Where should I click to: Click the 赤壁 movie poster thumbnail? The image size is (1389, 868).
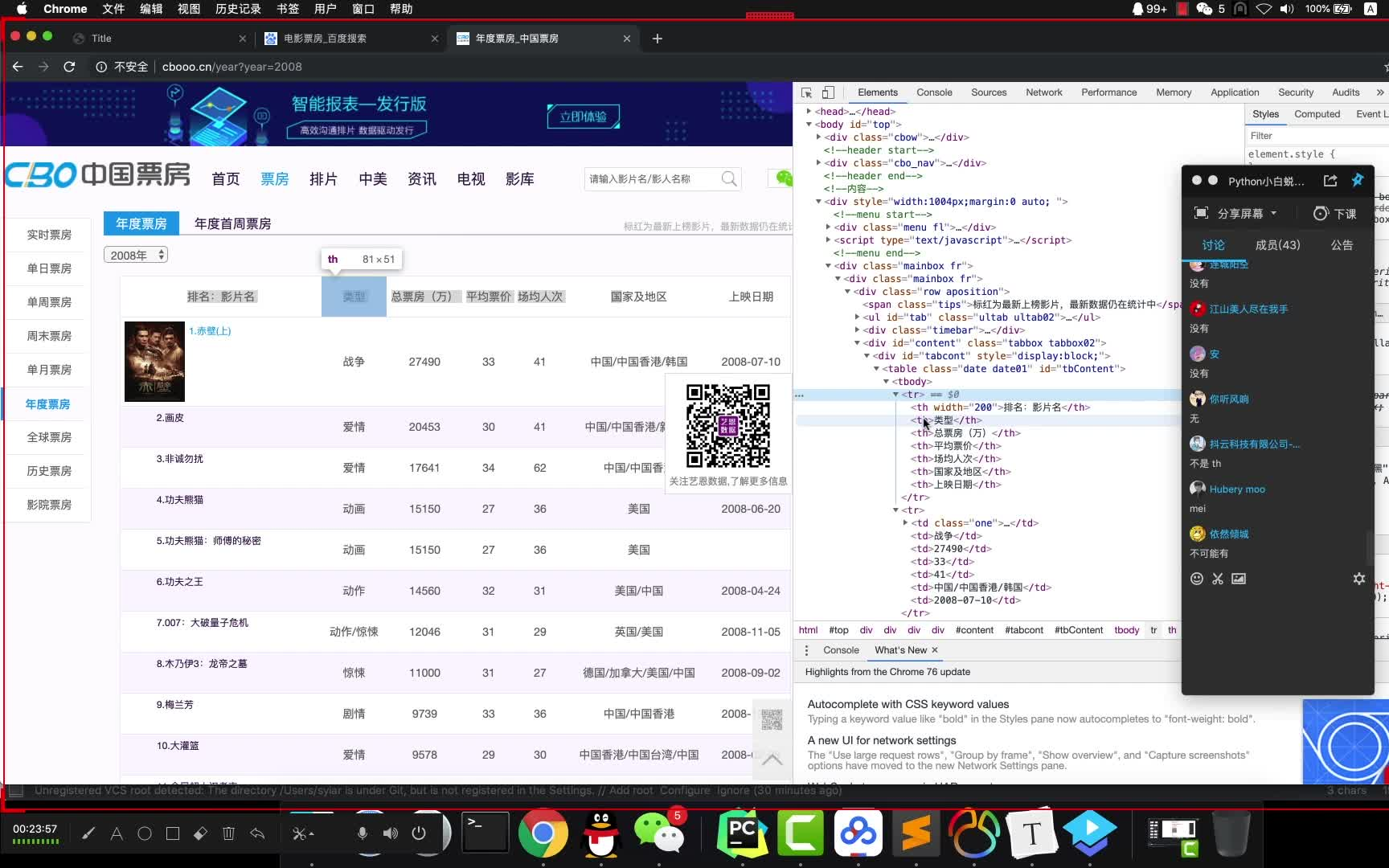154,362
